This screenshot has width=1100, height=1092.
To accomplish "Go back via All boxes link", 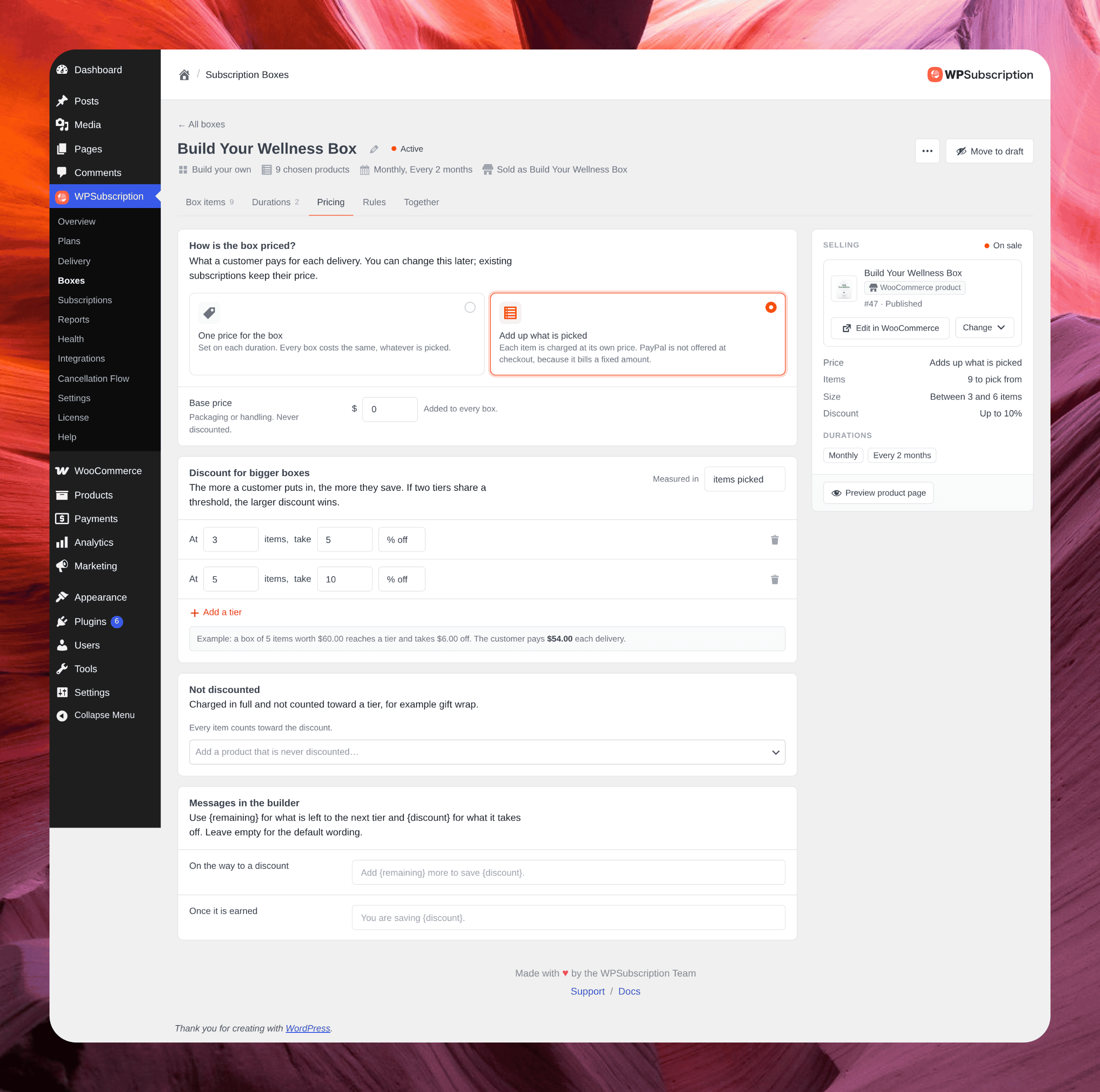I will [x=201, y=125].
